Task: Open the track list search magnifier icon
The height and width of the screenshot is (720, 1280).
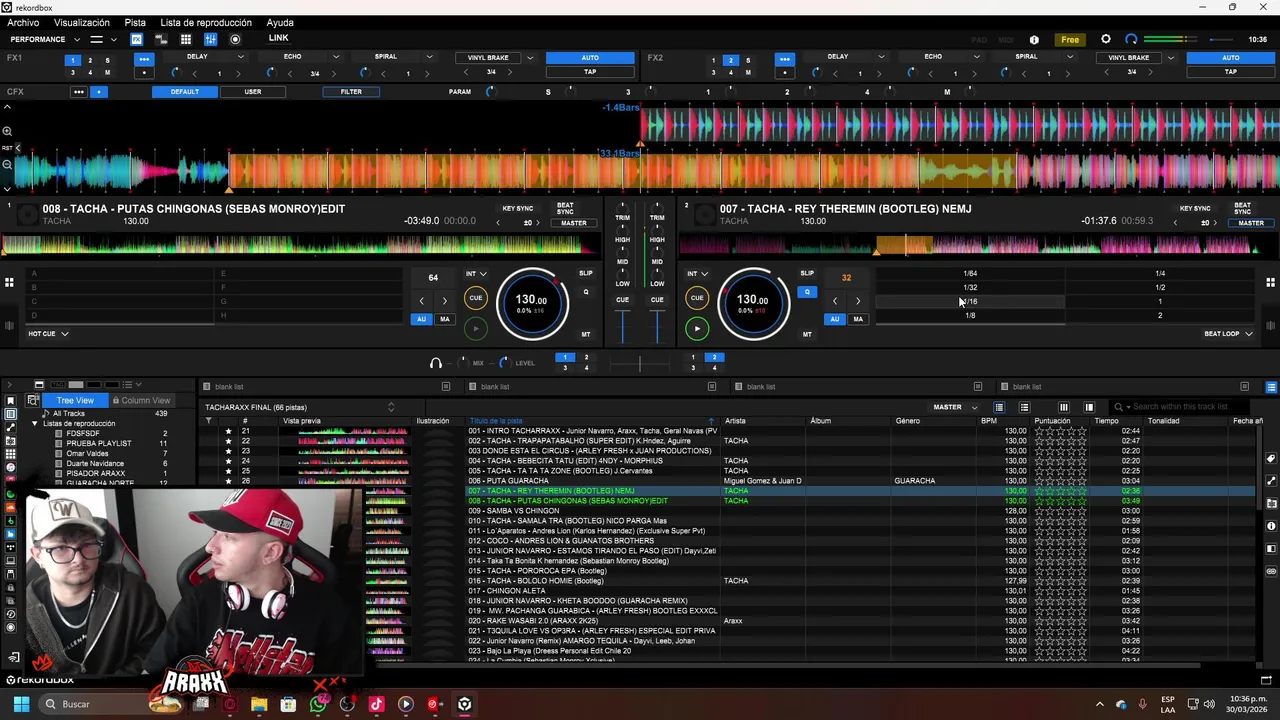Action: tap(1119, 407)
